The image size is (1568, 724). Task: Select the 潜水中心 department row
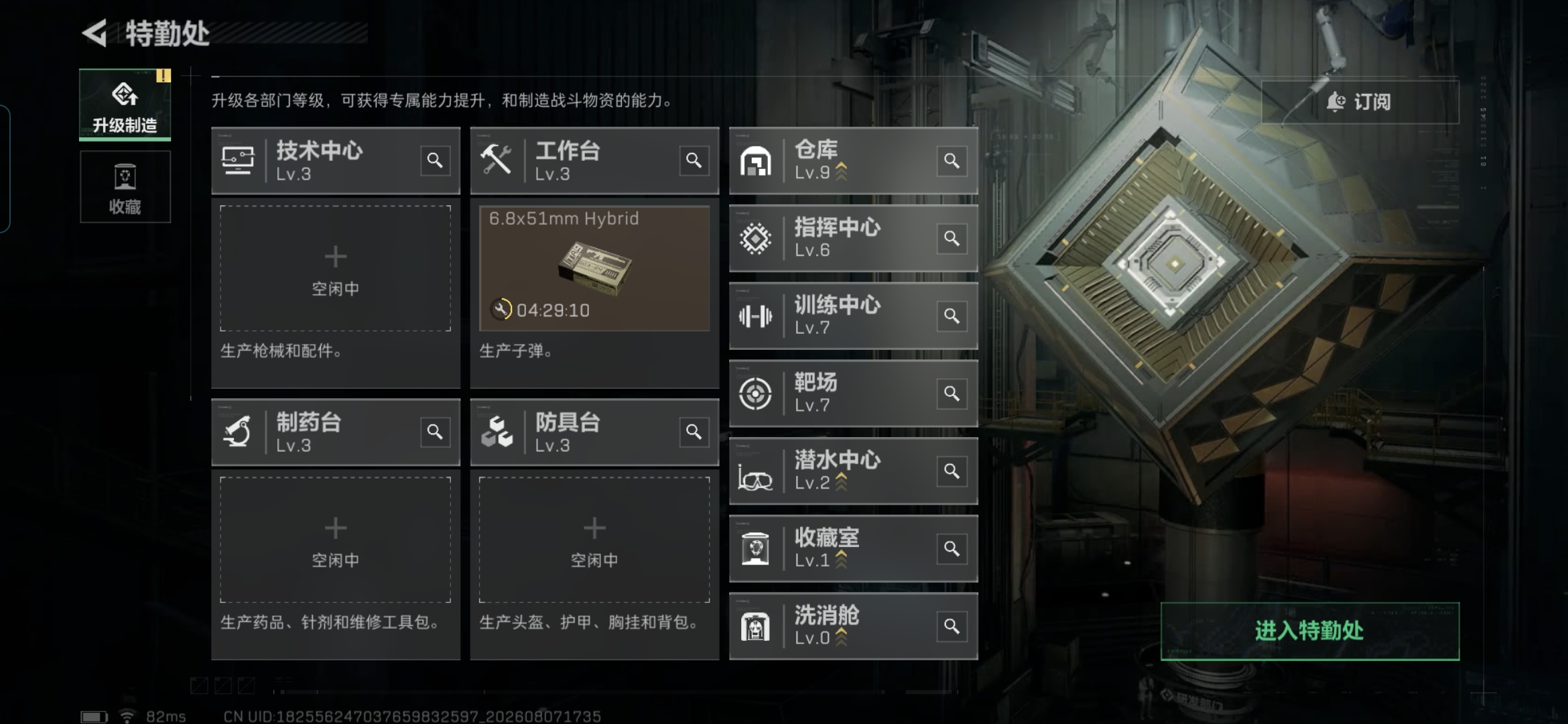(x=853, y=471)
